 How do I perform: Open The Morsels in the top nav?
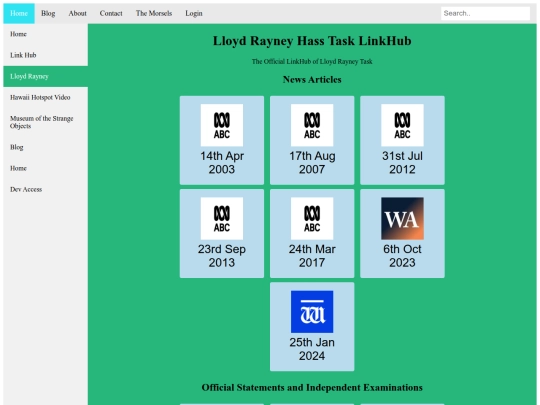click(x=154, y=13)
